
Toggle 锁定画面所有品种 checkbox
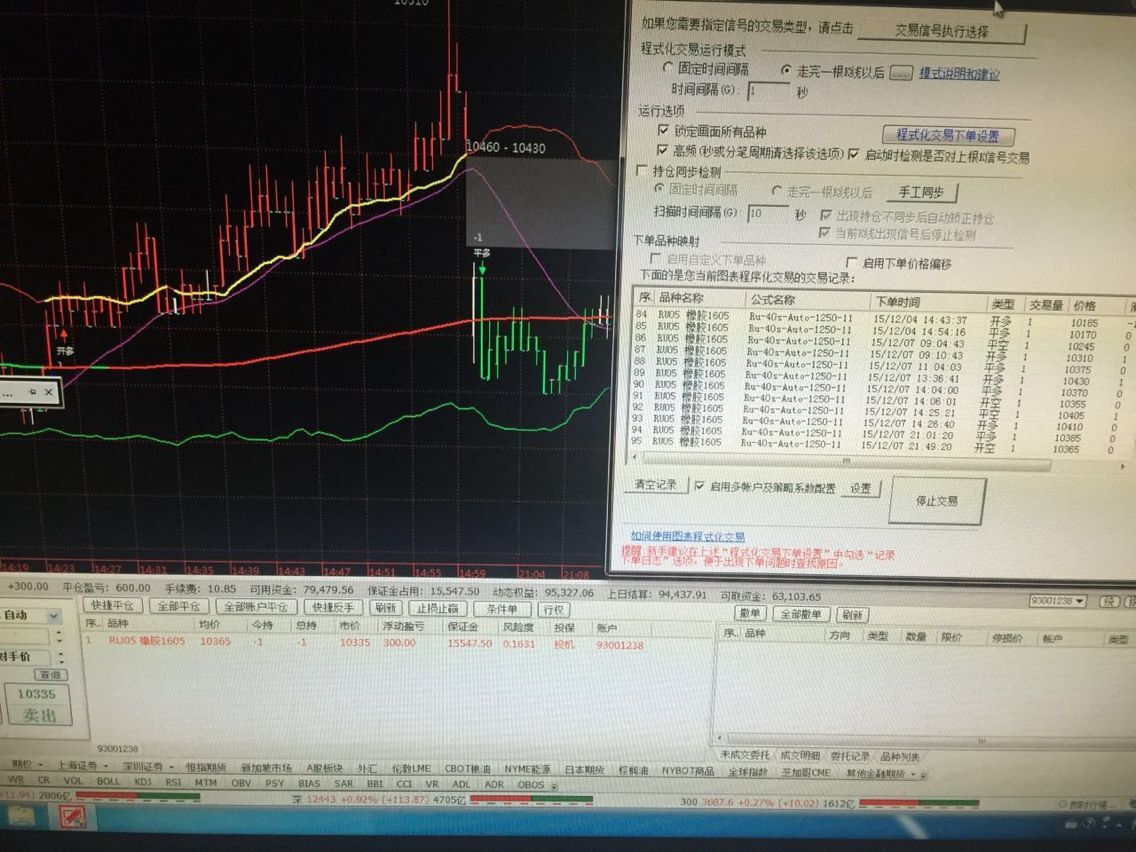pos(663,131)
